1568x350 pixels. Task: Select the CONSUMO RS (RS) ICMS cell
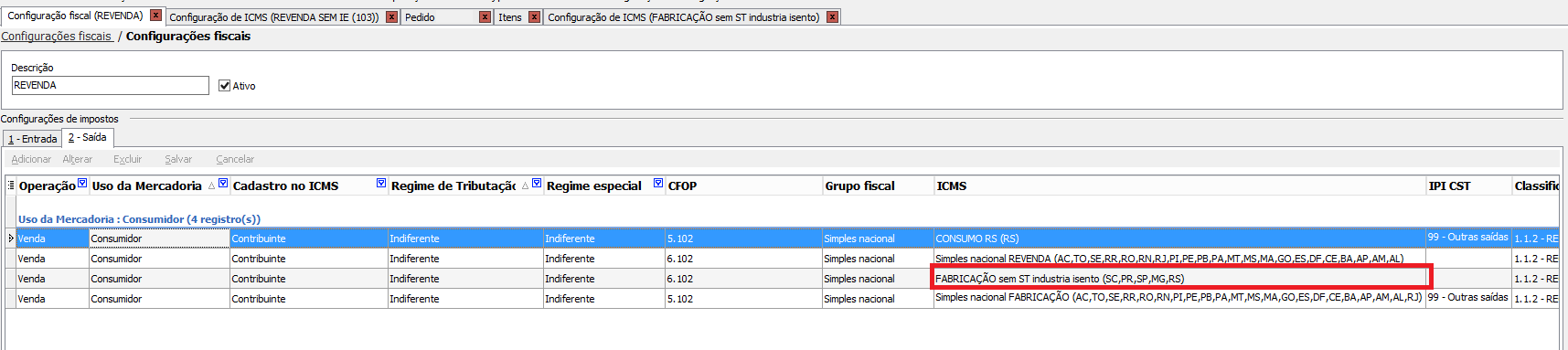(1179, 239)
